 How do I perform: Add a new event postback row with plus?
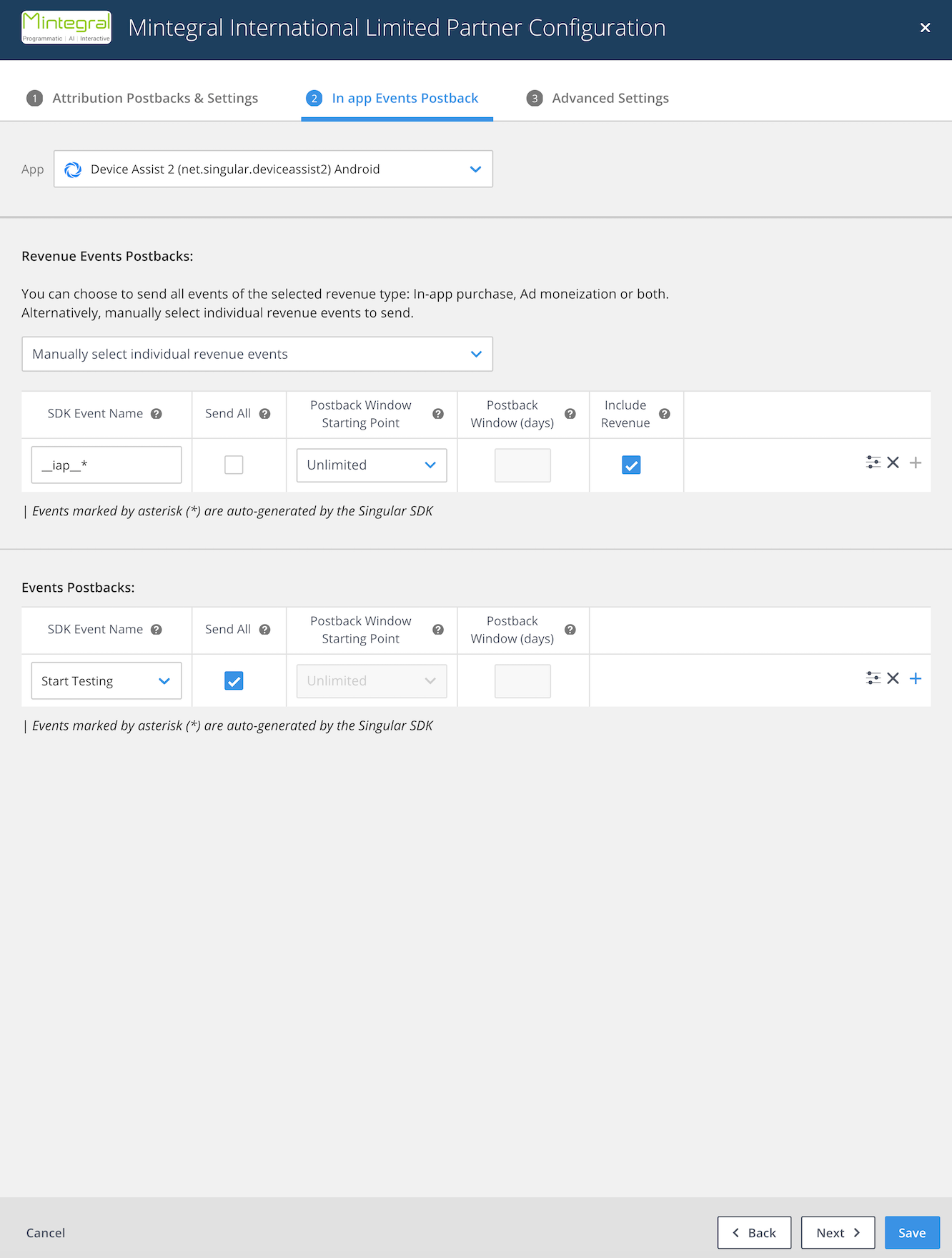tap(915, 678)
